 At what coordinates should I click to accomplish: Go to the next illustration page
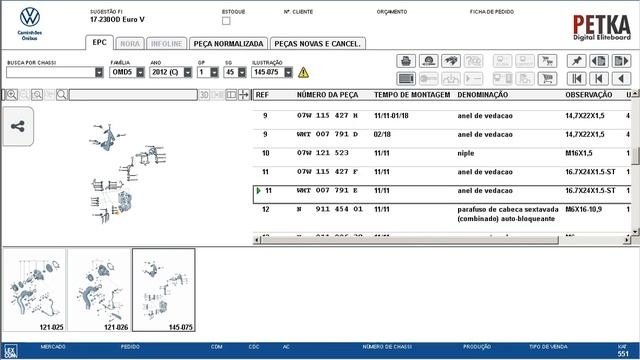point(621,61)
